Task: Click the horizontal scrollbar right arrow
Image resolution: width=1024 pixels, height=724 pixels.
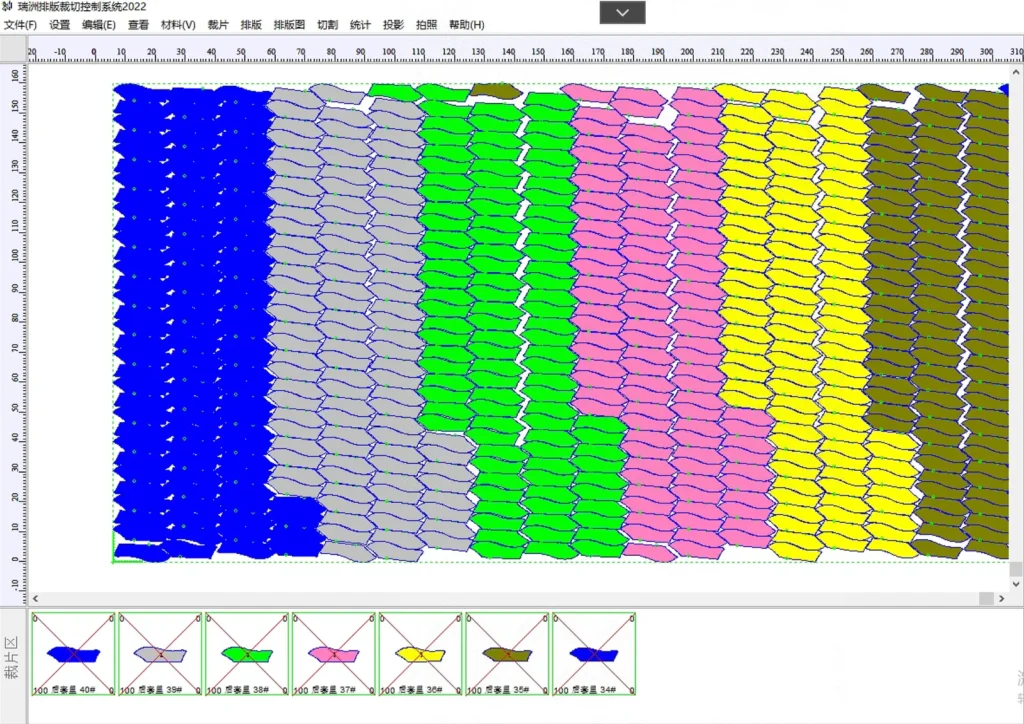Action: tap(1002, 599)
